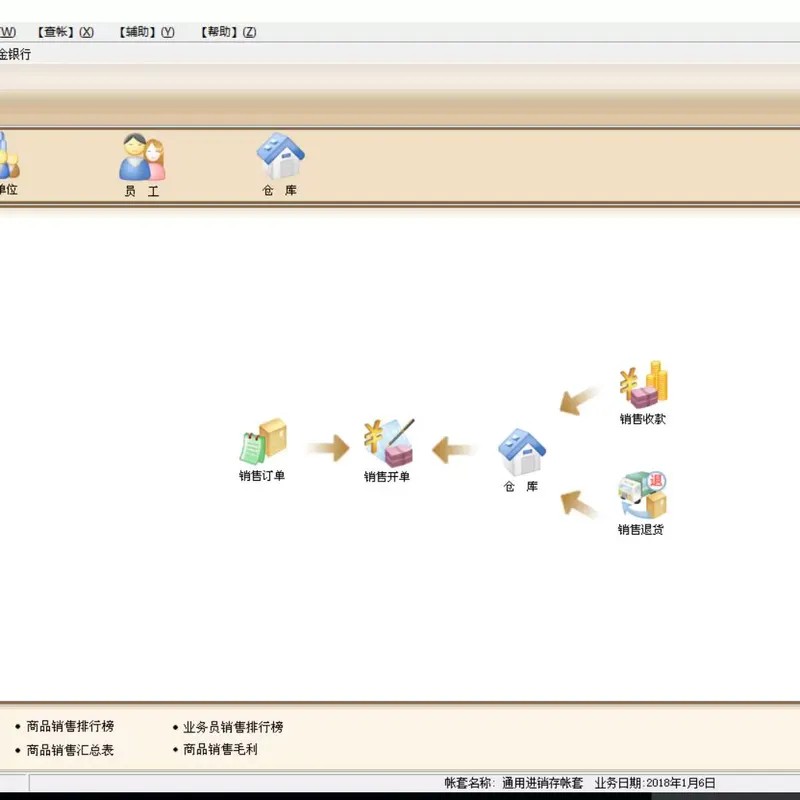Click 帐套名称 通用进销存帐套 in status bar
The image size is (800, 800).
tap(513, 783)
